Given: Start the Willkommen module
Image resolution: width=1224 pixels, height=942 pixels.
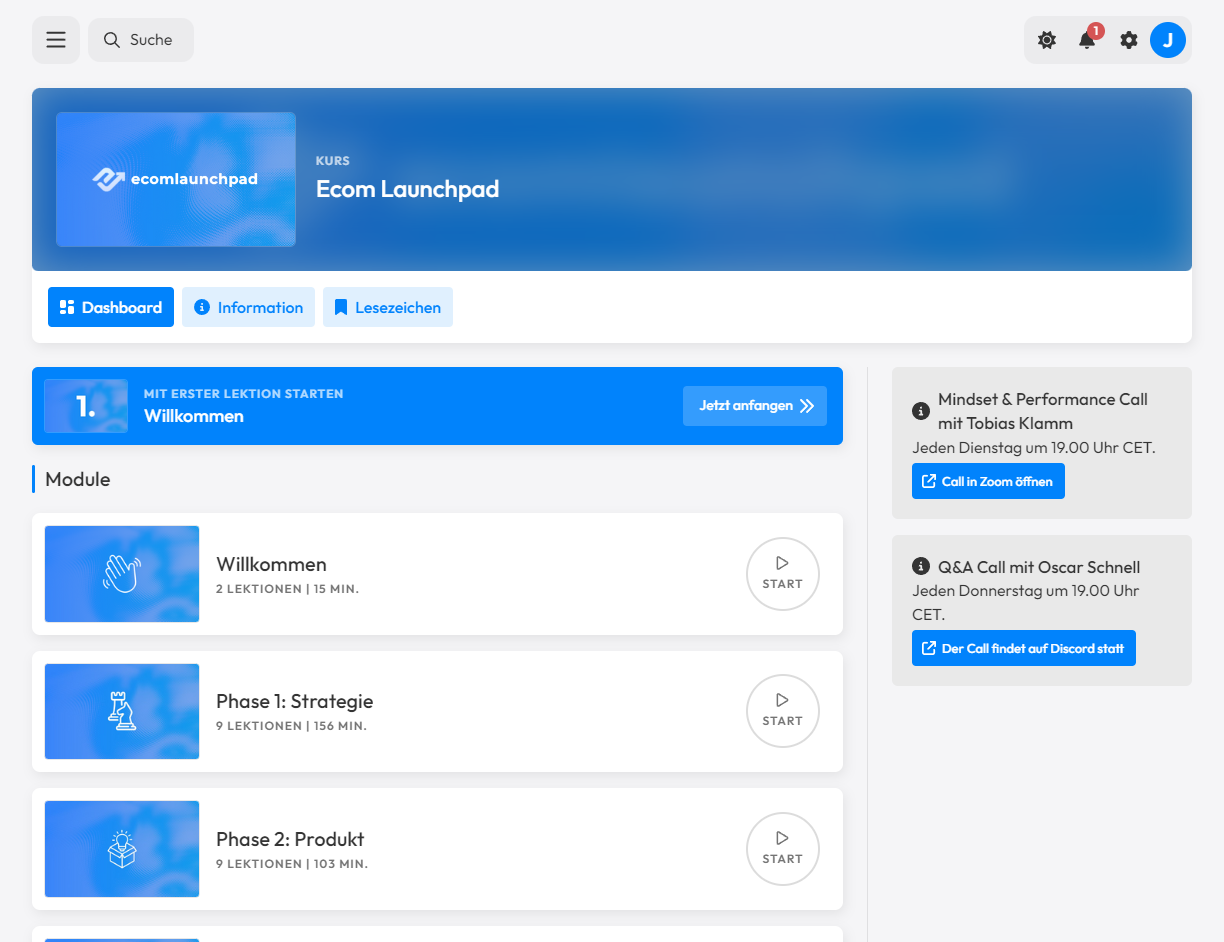Looking at the screenshot, I should tap(782, 574).
